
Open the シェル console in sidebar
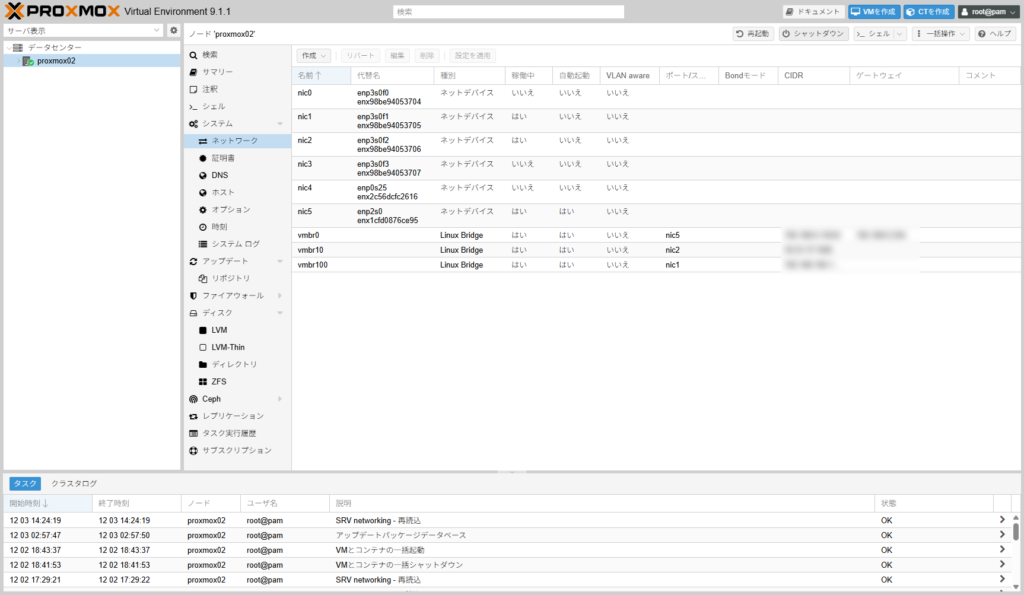(x=213, y=106)
